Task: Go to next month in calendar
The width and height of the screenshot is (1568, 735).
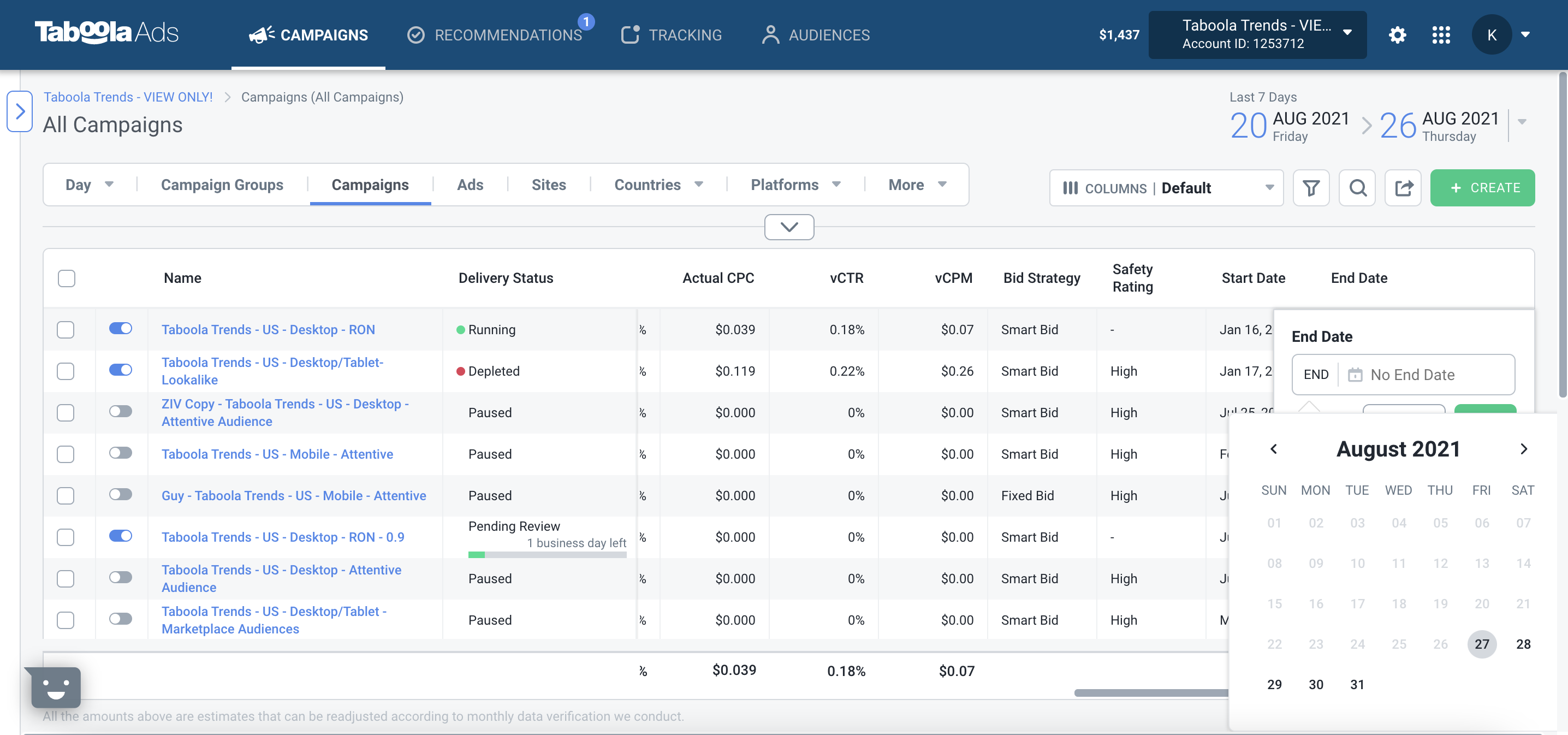Action: click(x=1524, y=449)
